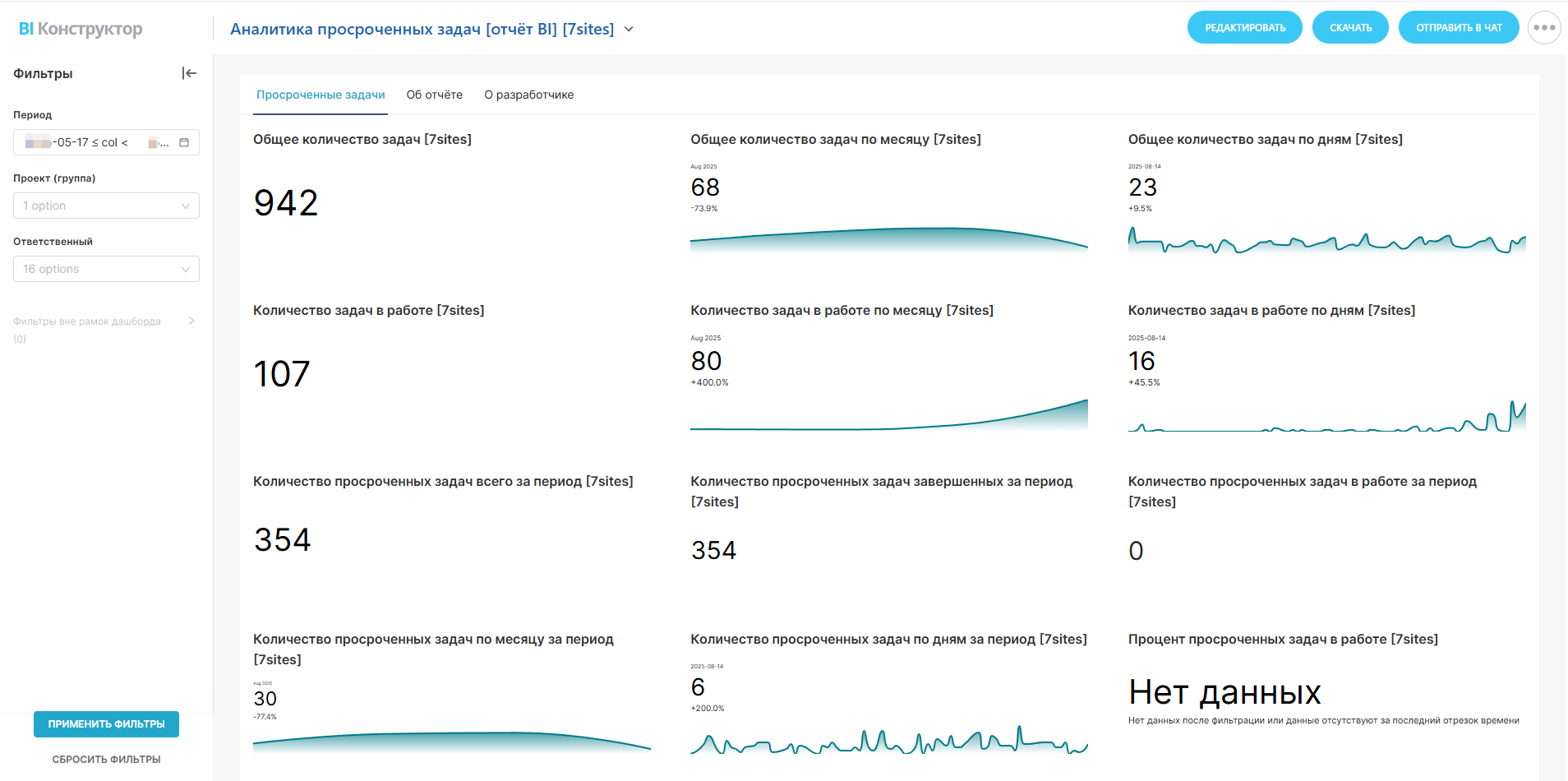Viewport: 1568px width, 781px height.
Task: Open the calendar picker in Период field
Action: (184, 142)
